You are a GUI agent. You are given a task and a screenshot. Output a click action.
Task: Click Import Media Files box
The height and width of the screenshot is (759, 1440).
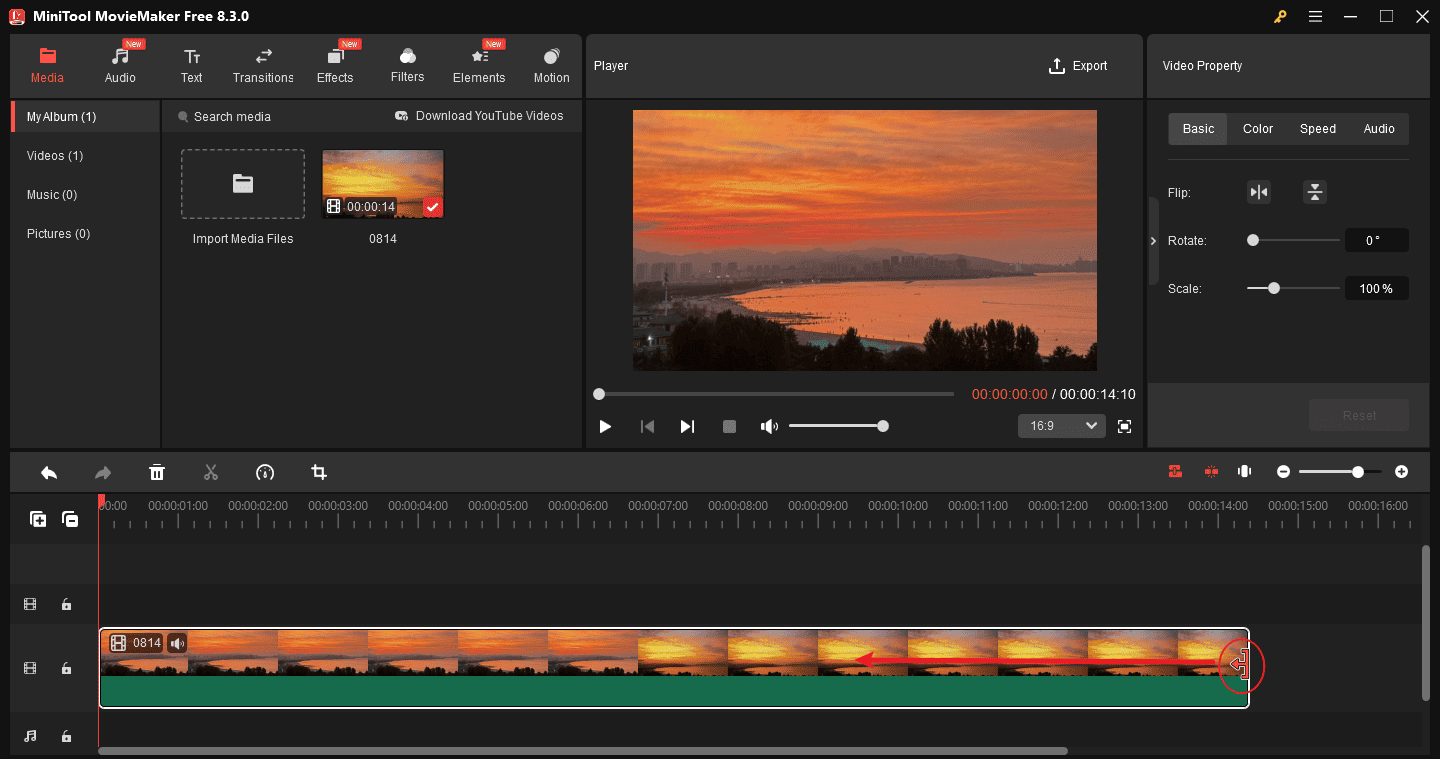coord(243,184)
